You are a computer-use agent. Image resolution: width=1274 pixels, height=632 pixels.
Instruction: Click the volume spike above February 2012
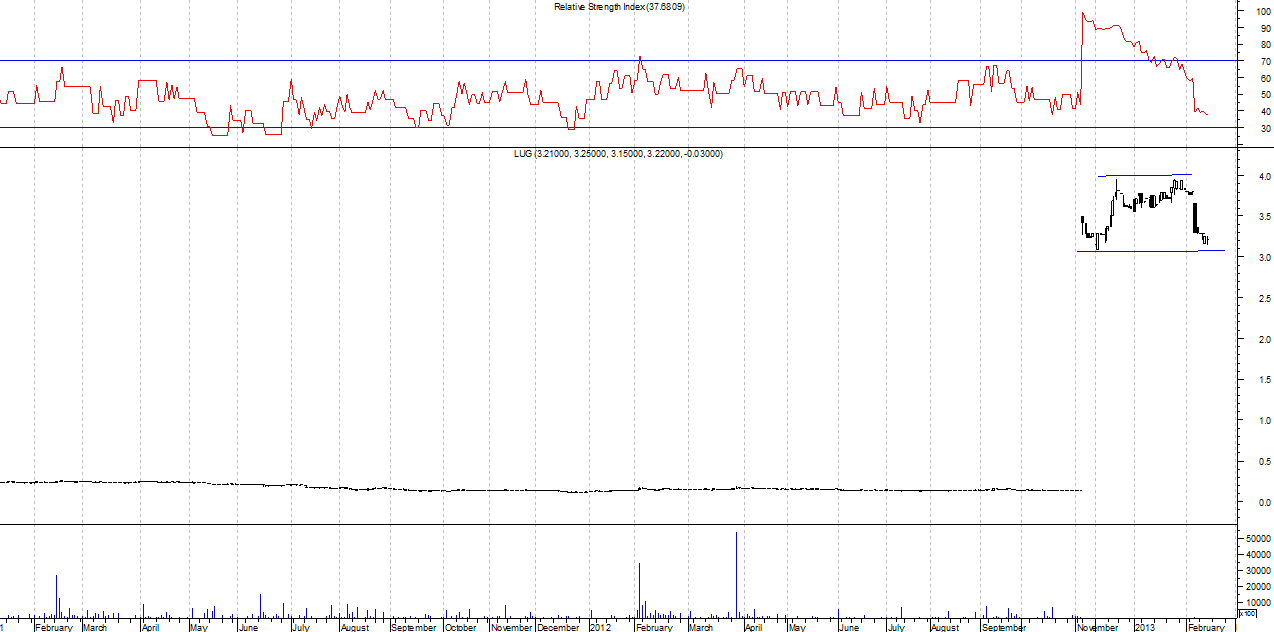point(640,590)
